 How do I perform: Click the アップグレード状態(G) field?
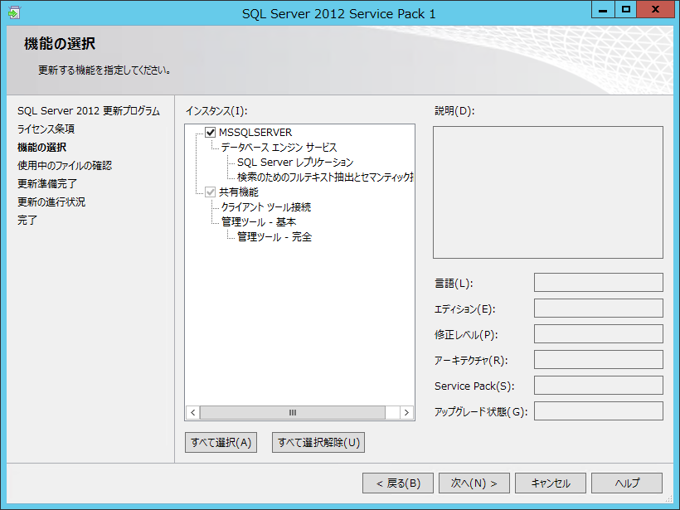point(598,411)
